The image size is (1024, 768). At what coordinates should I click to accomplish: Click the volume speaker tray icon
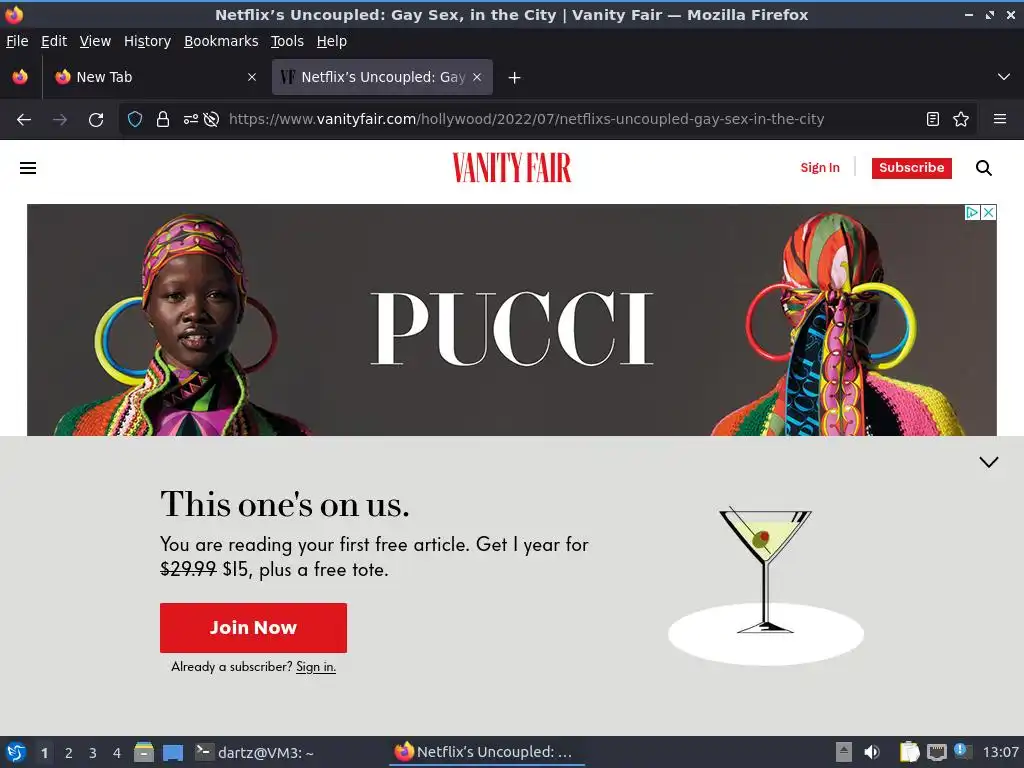(x=872, y=752)
